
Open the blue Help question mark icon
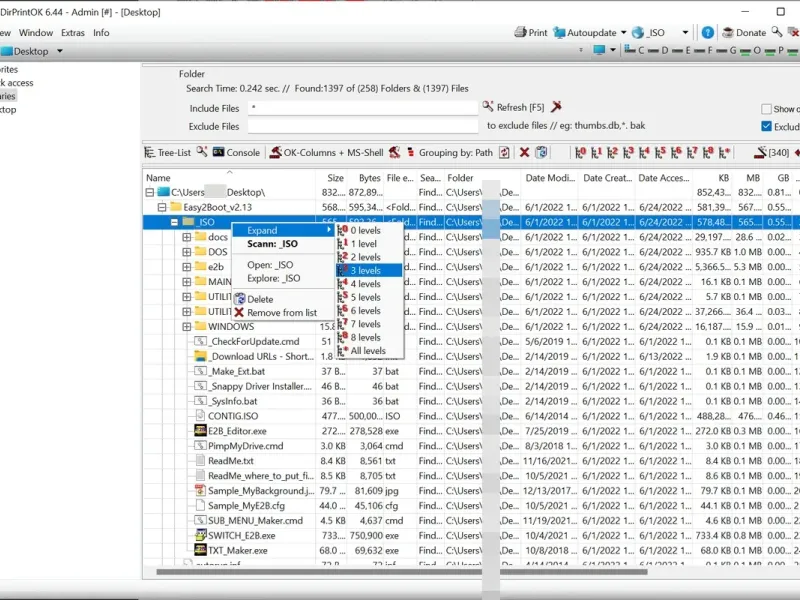coord(708,33)
